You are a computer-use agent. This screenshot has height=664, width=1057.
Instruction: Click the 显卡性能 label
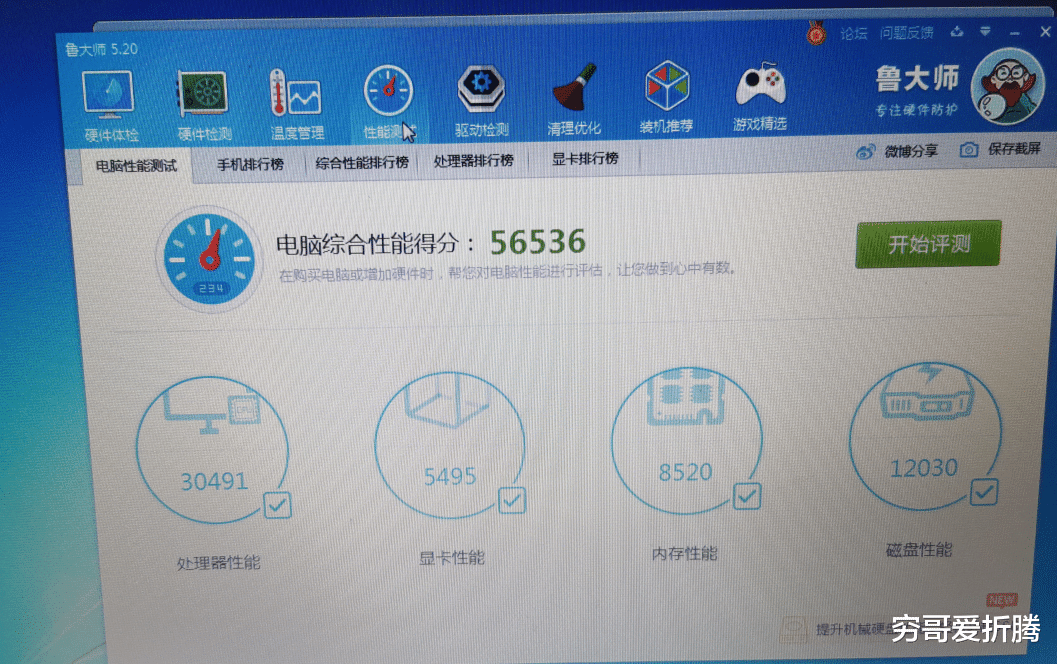[x=452, y=558]
